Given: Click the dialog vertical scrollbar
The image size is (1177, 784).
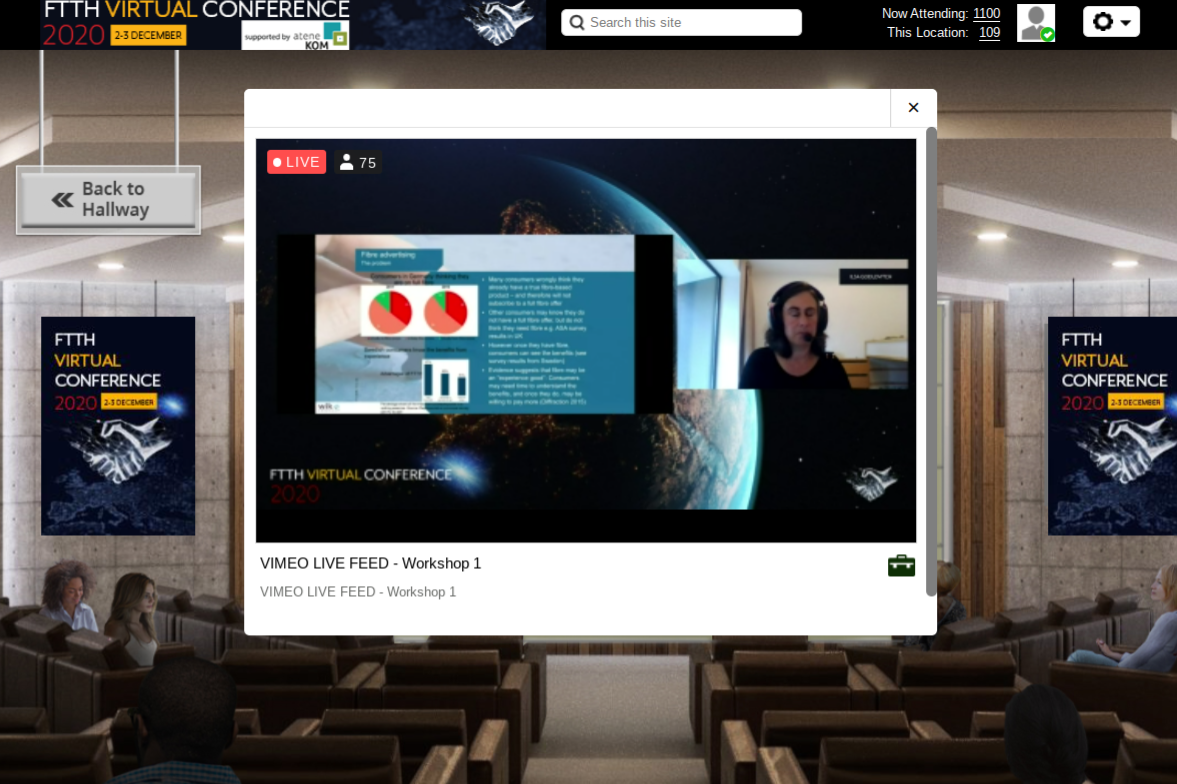Looking at the screenshot, I should (931, 361).
